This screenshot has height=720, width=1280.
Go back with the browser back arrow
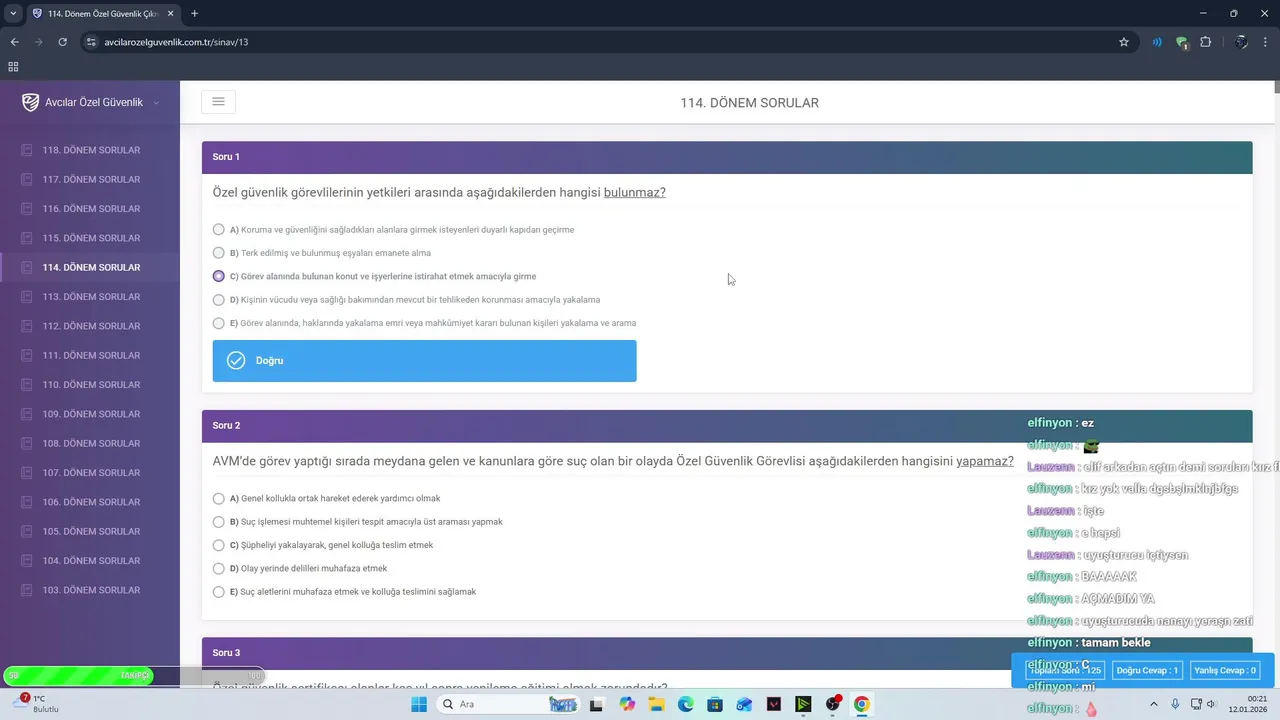coord(14,42)
